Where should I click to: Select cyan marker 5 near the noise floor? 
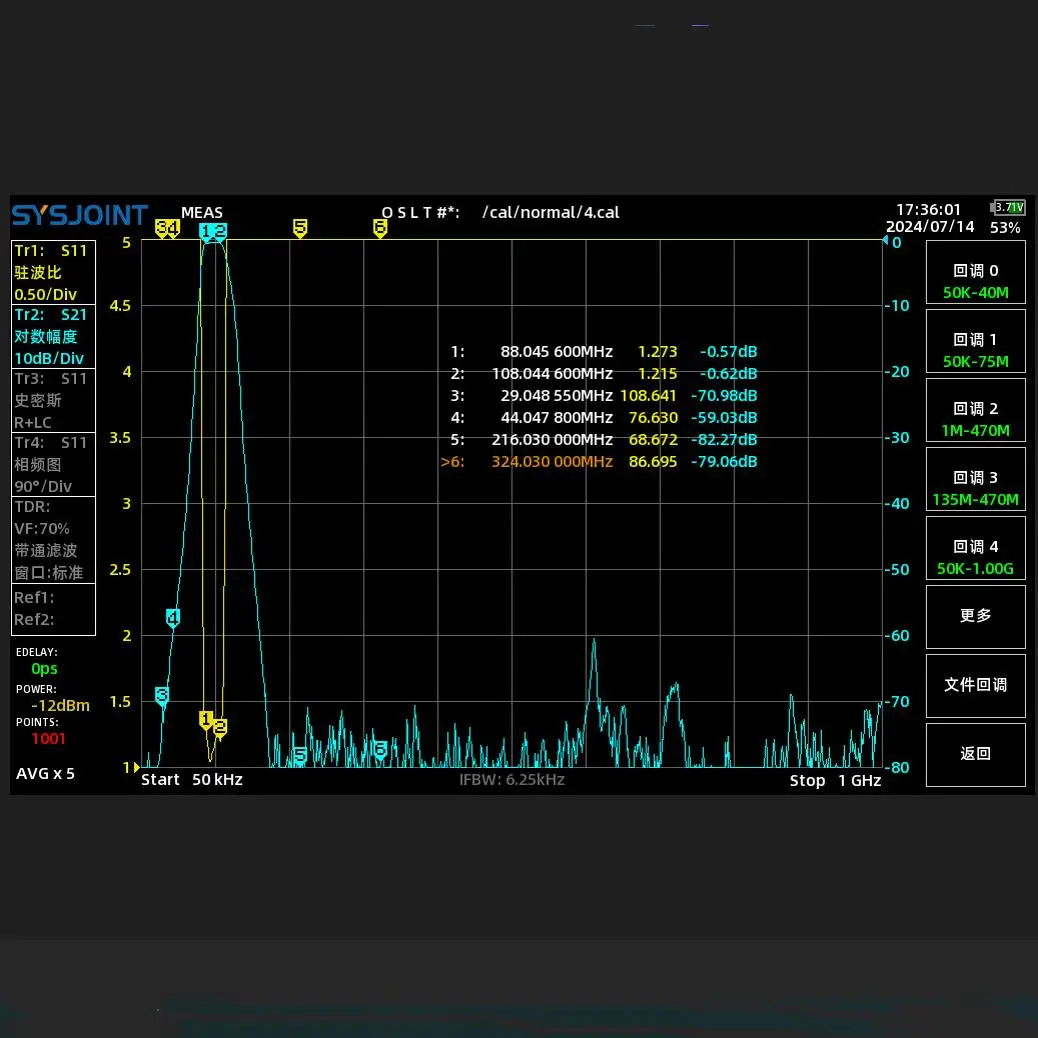pos(300,755)
